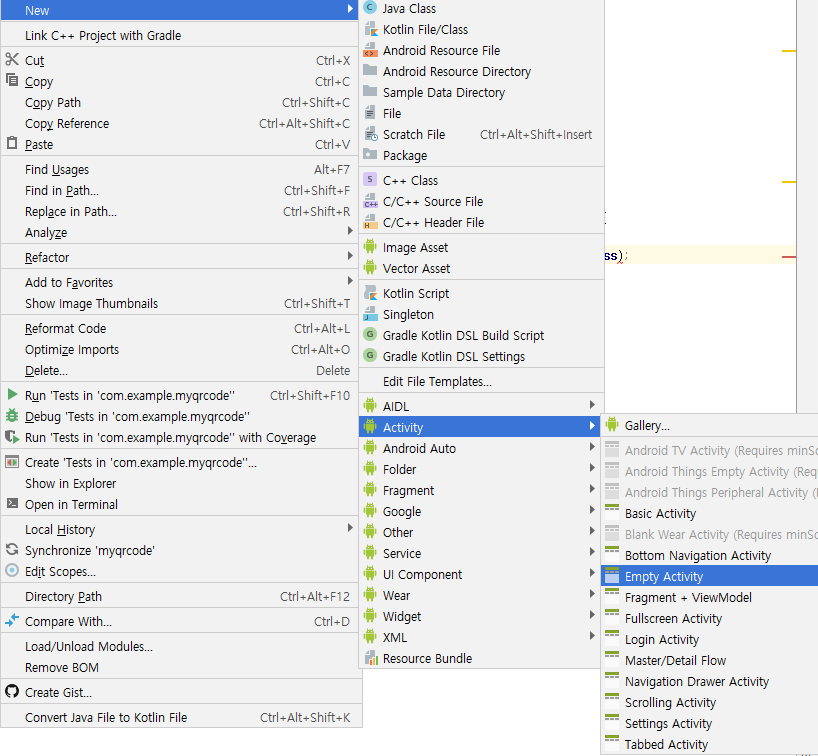The image size is (818, 756).
Task: Click the Cut scissors icon
Action: (12, 59)
